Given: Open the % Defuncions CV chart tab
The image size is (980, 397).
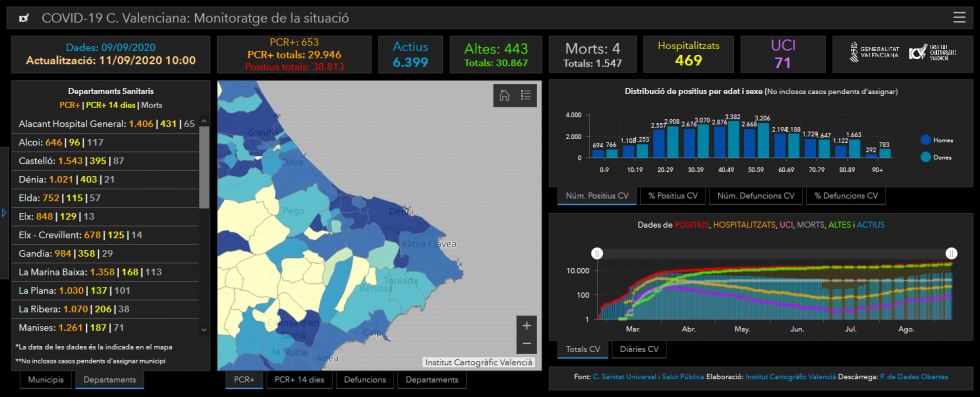Looking at the screenshot, I should click(846, 196).
